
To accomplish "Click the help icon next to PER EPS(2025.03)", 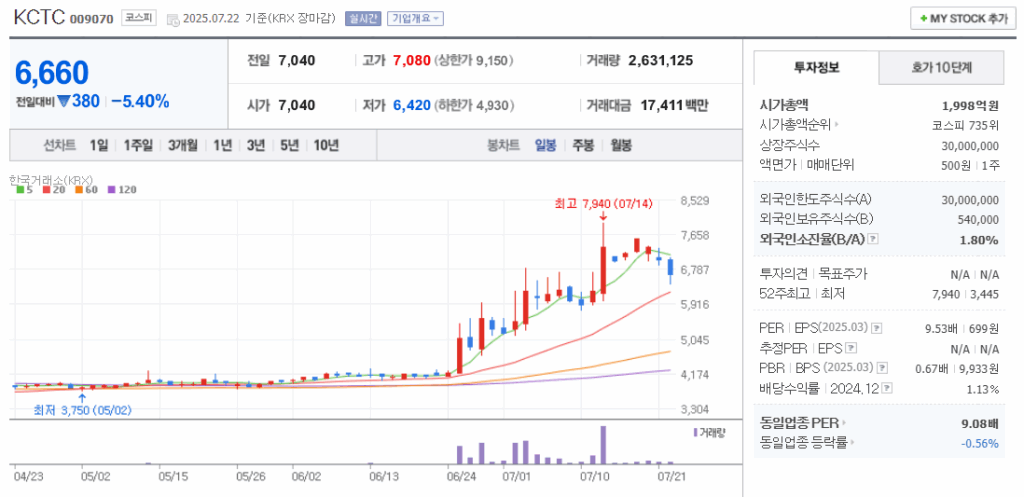I will click(877, 328).
